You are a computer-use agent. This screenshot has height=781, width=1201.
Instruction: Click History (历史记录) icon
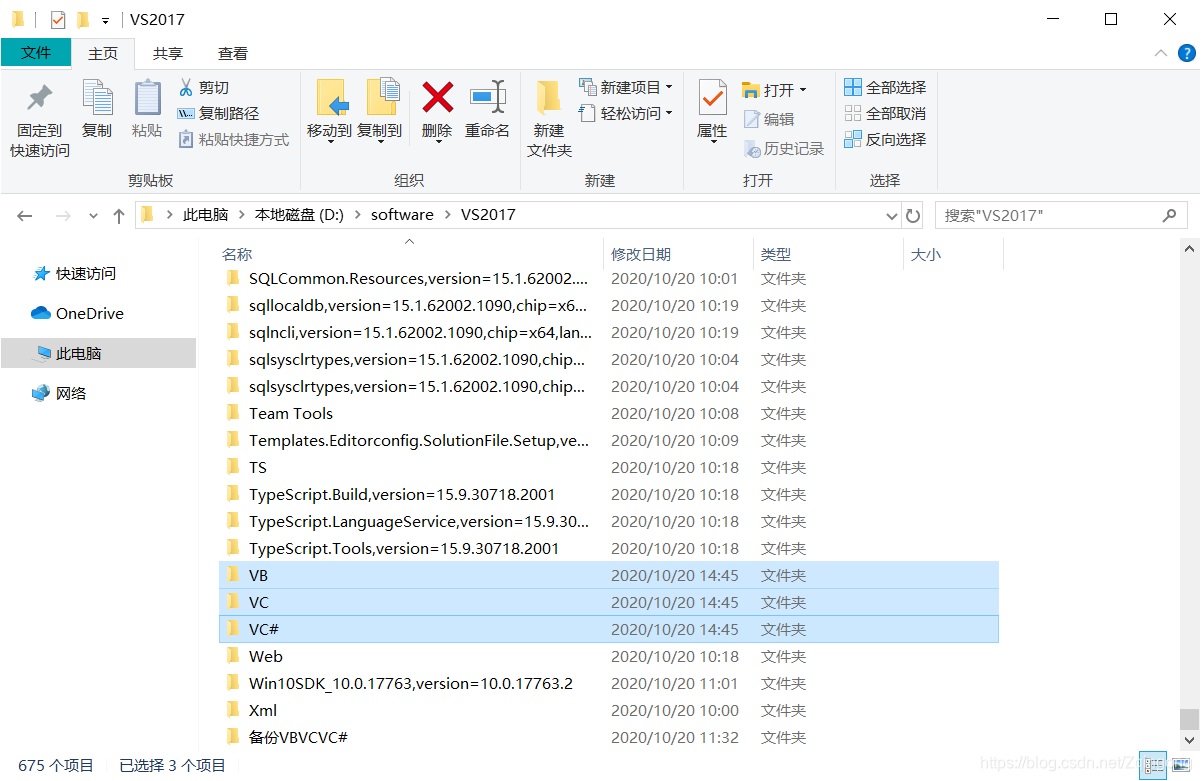point(752,148)
